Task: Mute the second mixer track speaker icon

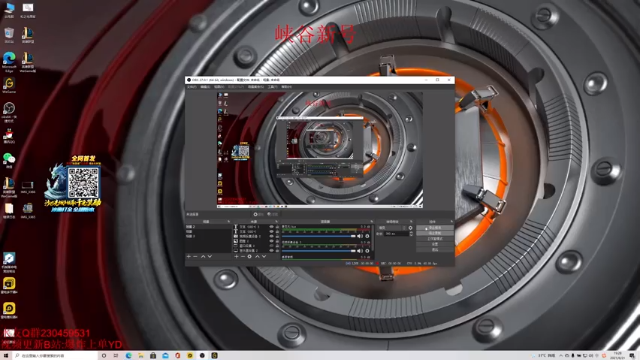Action: [360, 251]
